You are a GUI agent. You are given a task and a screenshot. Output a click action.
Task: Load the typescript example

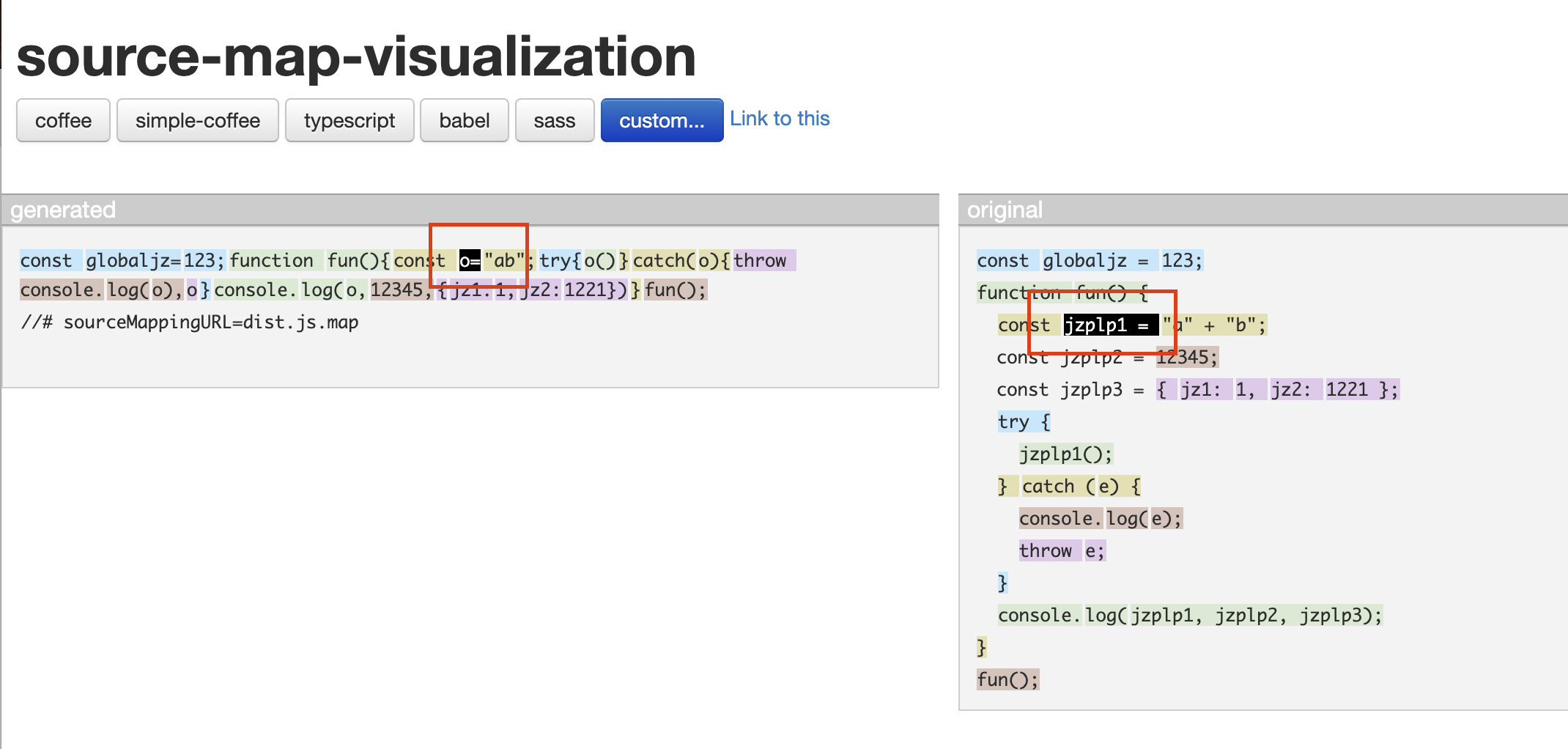point(350,120)
